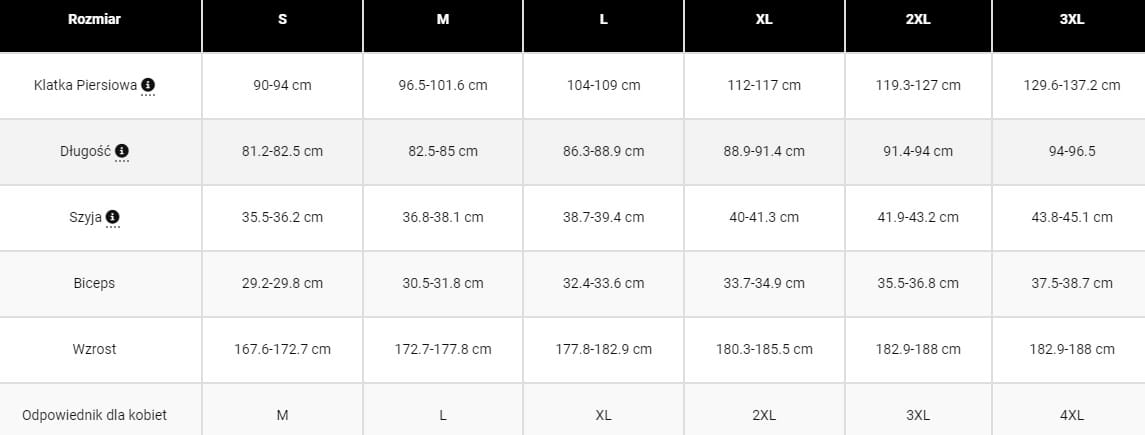Image resolution: width=1145 pixels, height=435 pixels.
Task: Click the Klatka Piersiowa row label
Action: 85,85
